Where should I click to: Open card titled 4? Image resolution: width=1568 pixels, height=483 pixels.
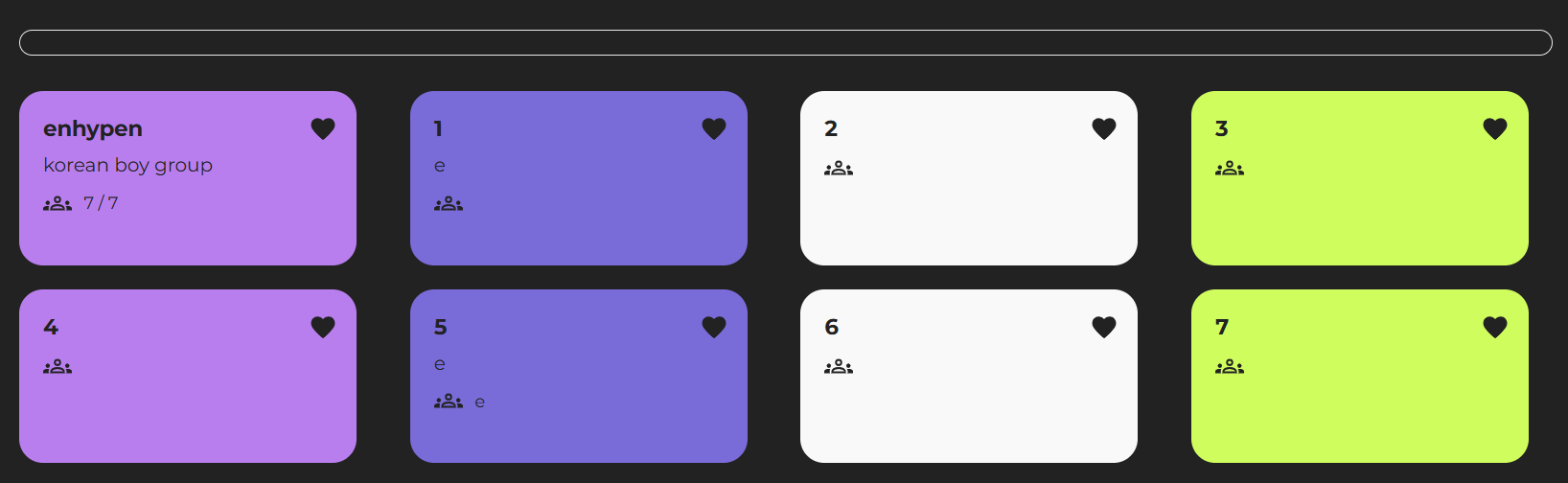[188, 376]
